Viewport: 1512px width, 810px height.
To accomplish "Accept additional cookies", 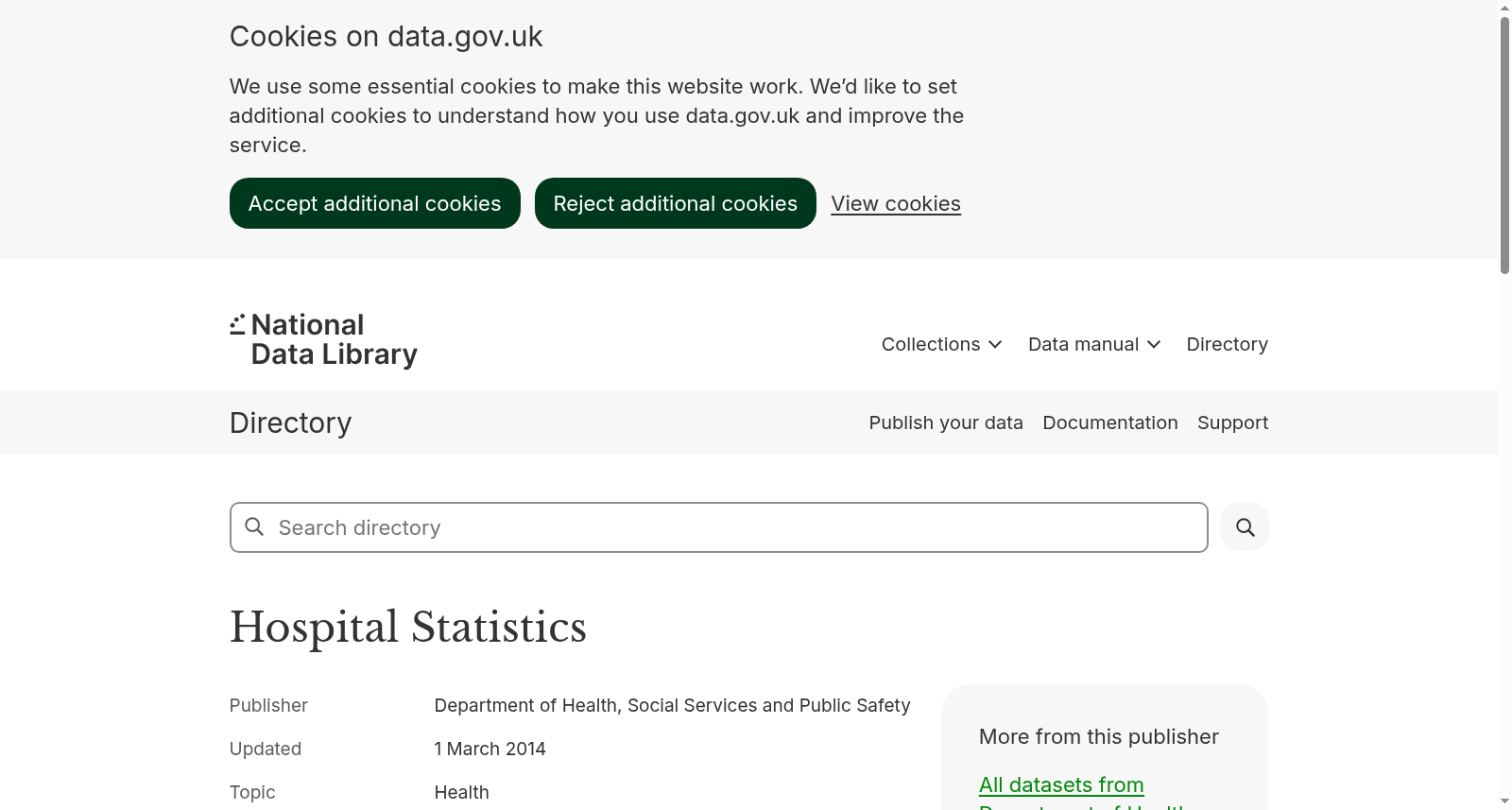I will pyautogui.click(x=374, y=203).
